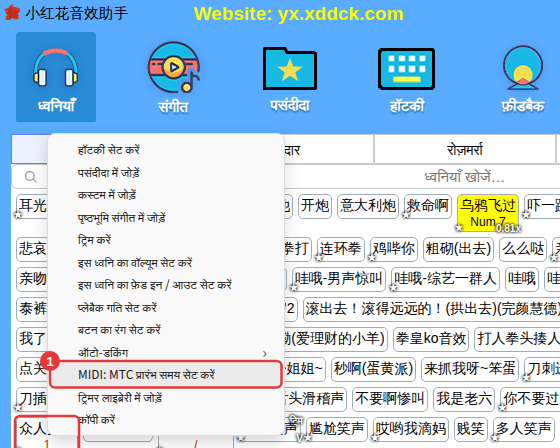Play the 打人拳头揍人 sound button

(x=517, y=339)
